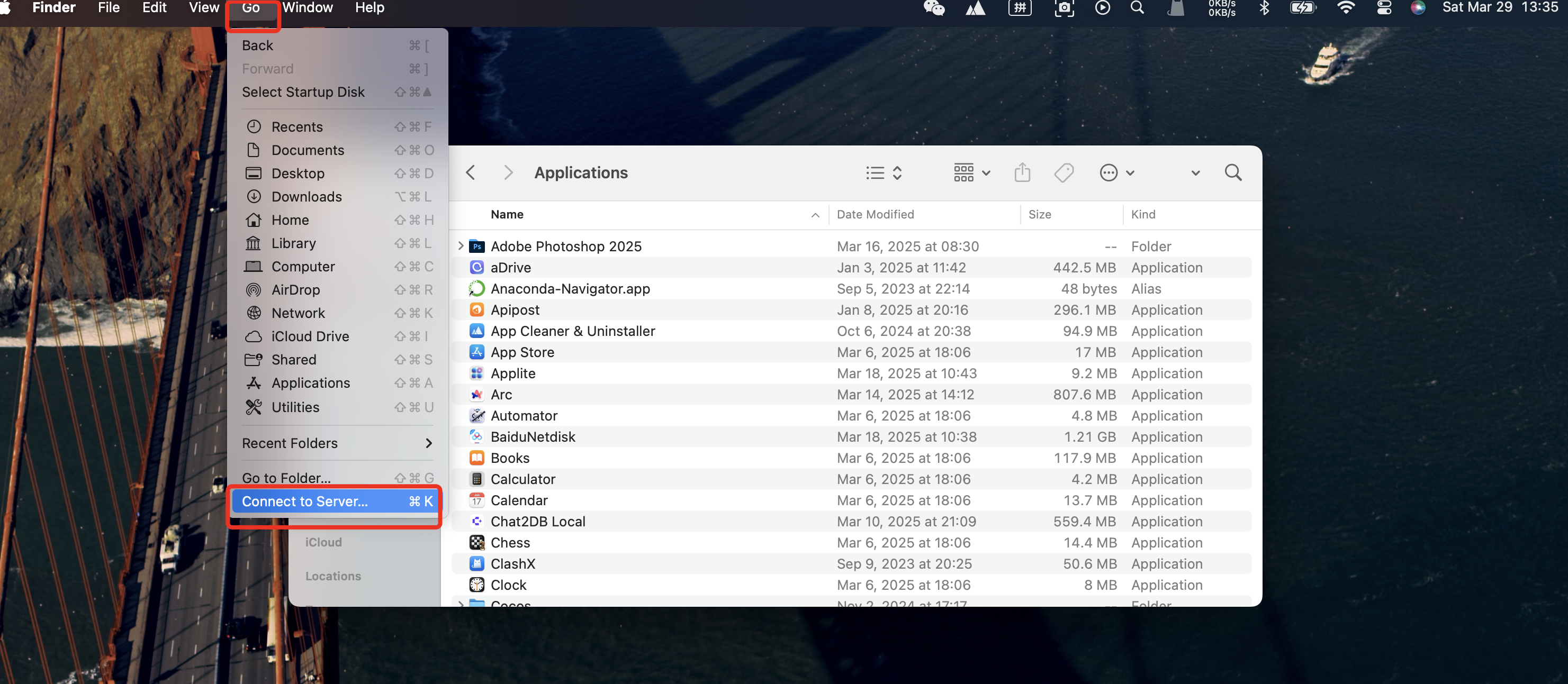Open Control Center in the menu bar
1568x684 pixels.
(x=1384, y=8)
